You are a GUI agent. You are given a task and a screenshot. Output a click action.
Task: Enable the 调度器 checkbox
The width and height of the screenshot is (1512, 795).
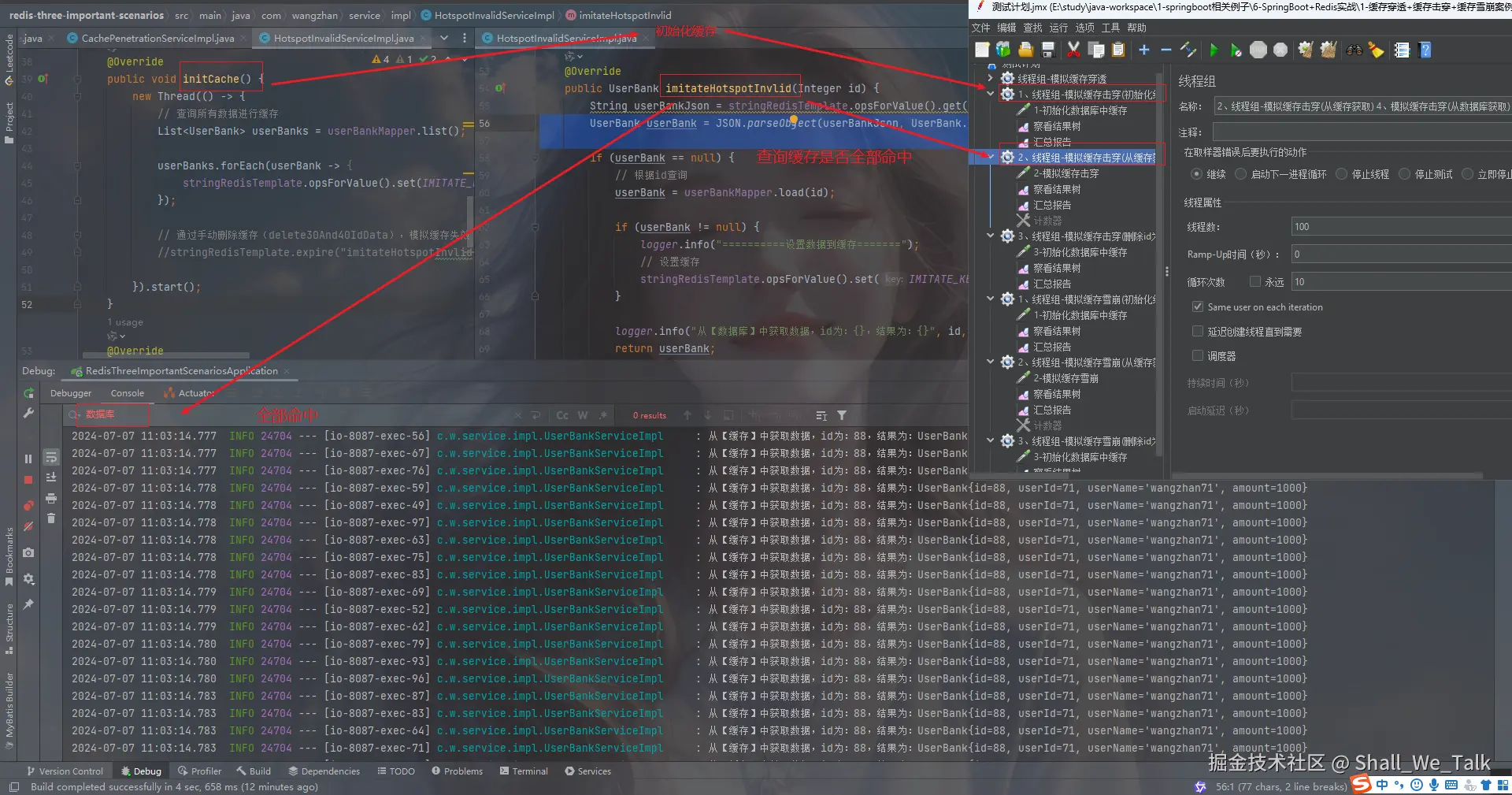(x=1198, y=356)
